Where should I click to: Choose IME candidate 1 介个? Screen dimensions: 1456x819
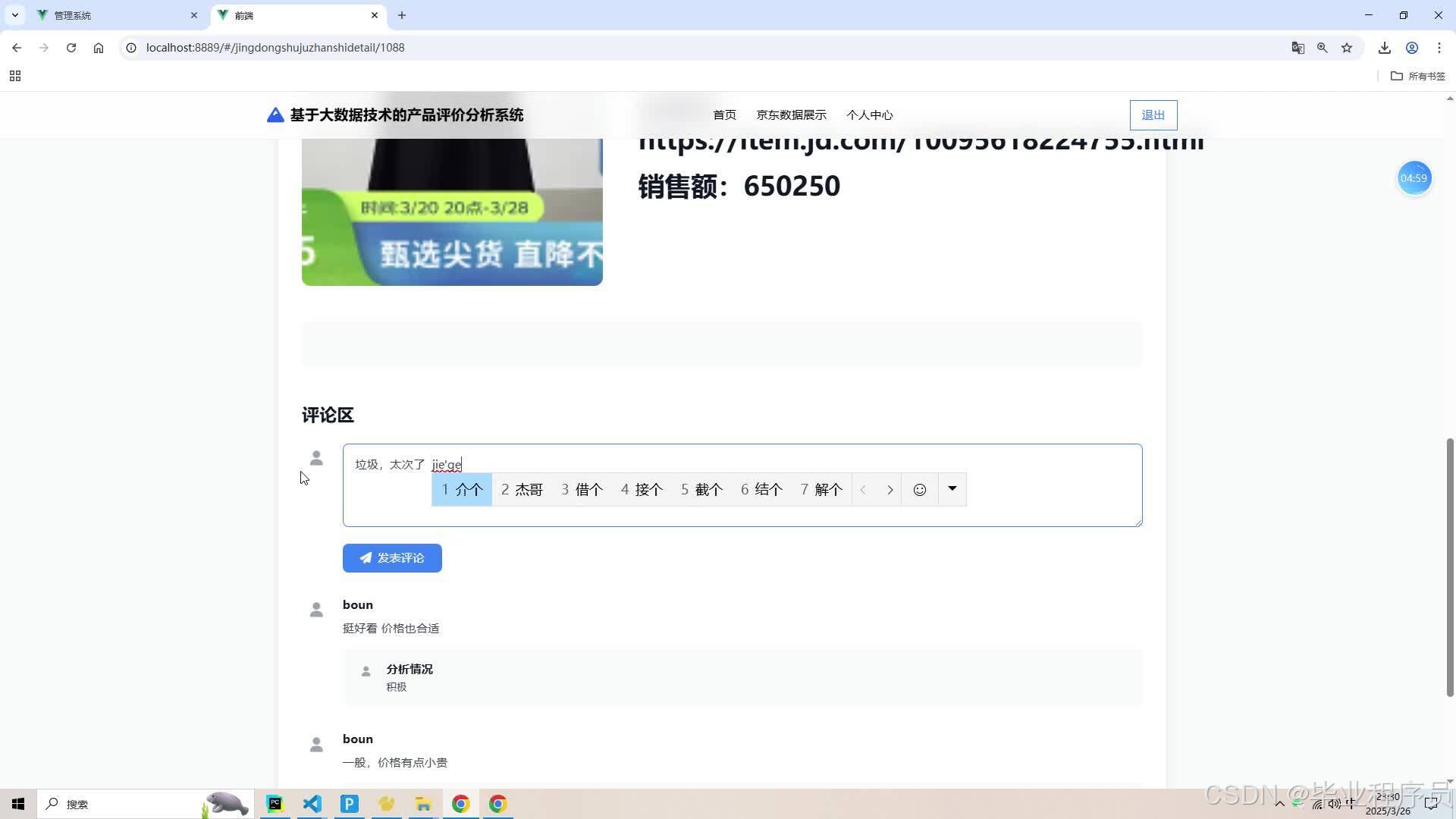(x=462, y=490)
